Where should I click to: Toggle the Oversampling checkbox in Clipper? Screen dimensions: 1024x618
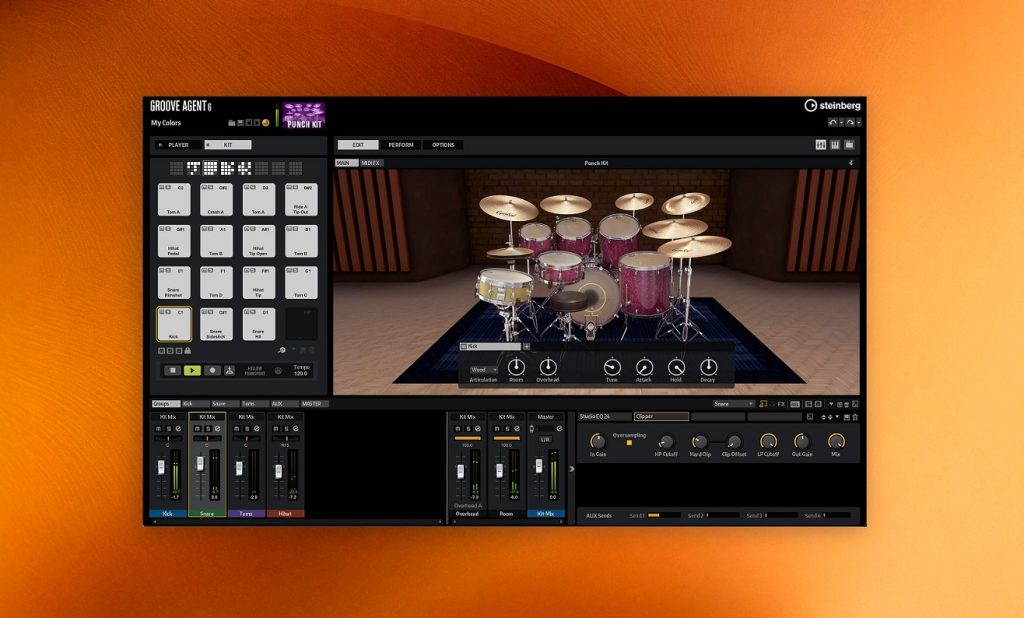pyautogui.click(x=629, y=442)
